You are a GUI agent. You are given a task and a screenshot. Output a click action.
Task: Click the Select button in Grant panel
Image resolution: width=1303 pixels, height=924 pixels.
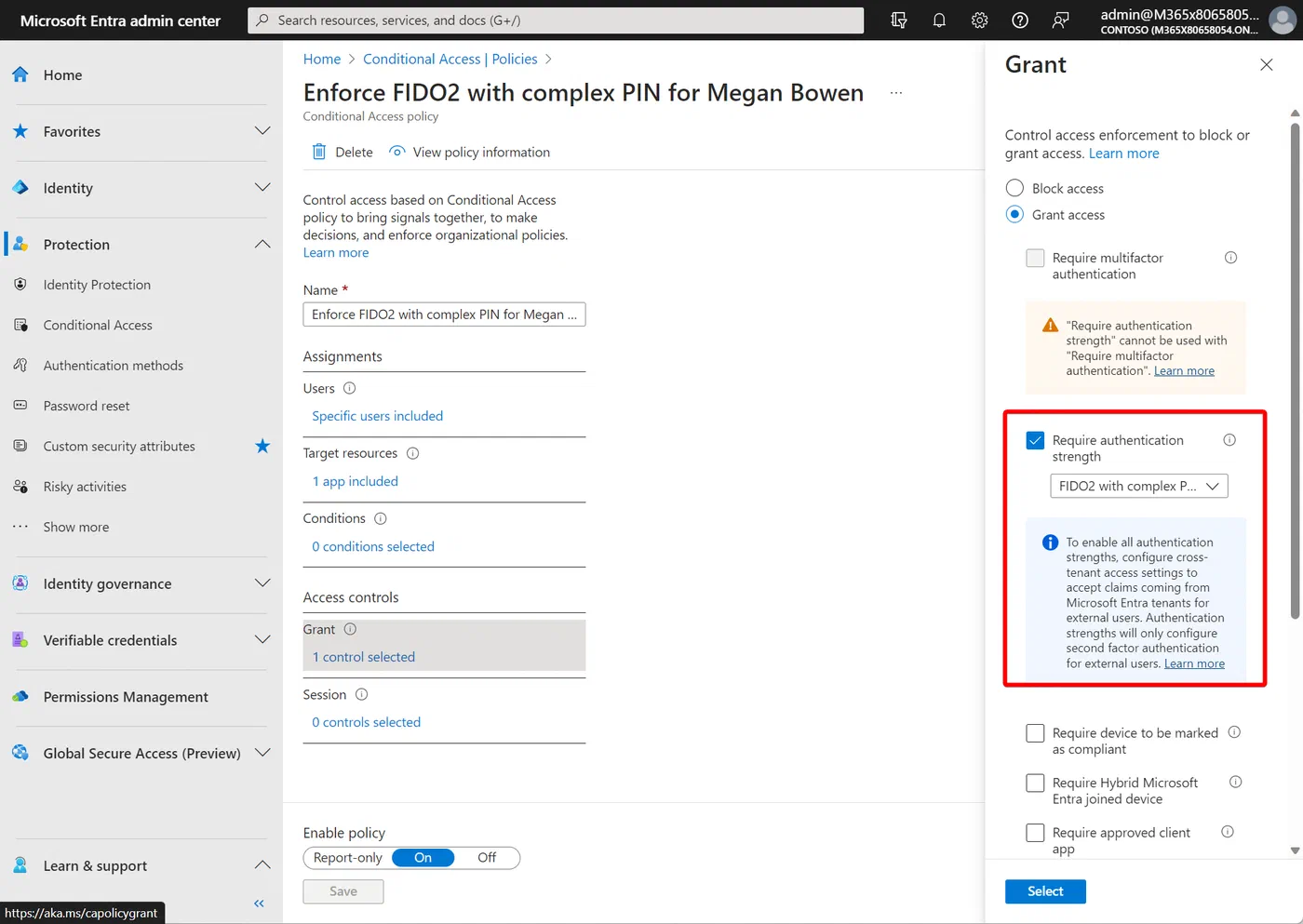[x=1045, y=891]
